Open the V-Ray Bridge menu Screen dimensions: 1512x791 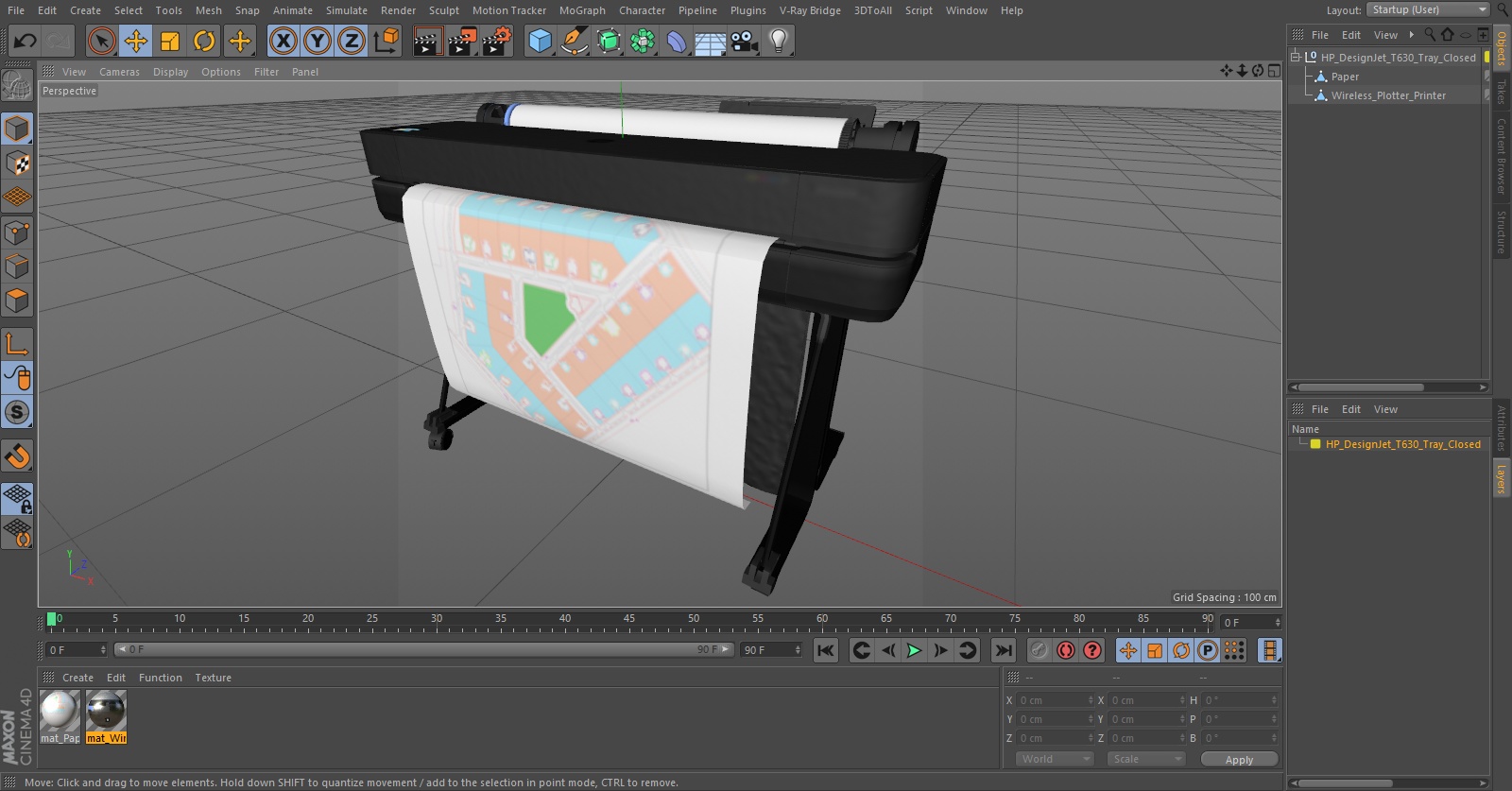tap(810, 10)
